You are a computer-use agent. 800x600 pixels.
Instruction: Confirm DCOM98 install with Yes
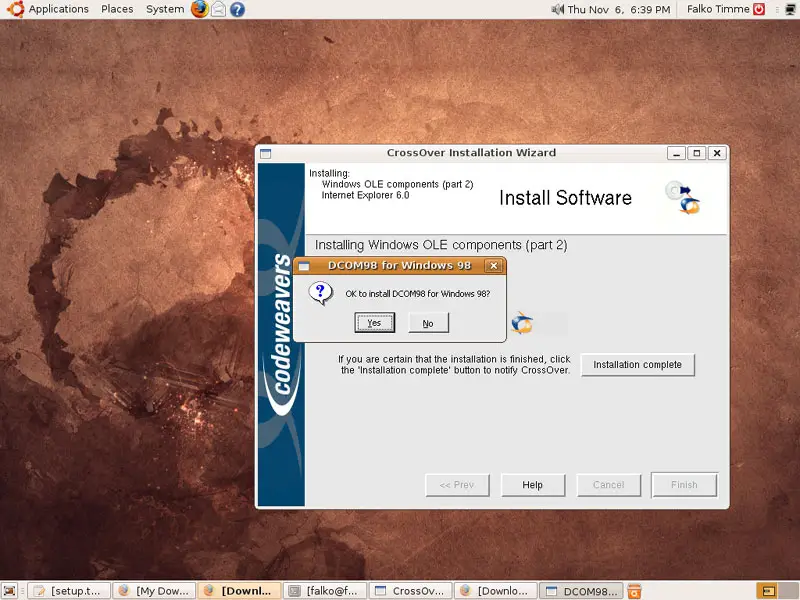coord(374,323)
